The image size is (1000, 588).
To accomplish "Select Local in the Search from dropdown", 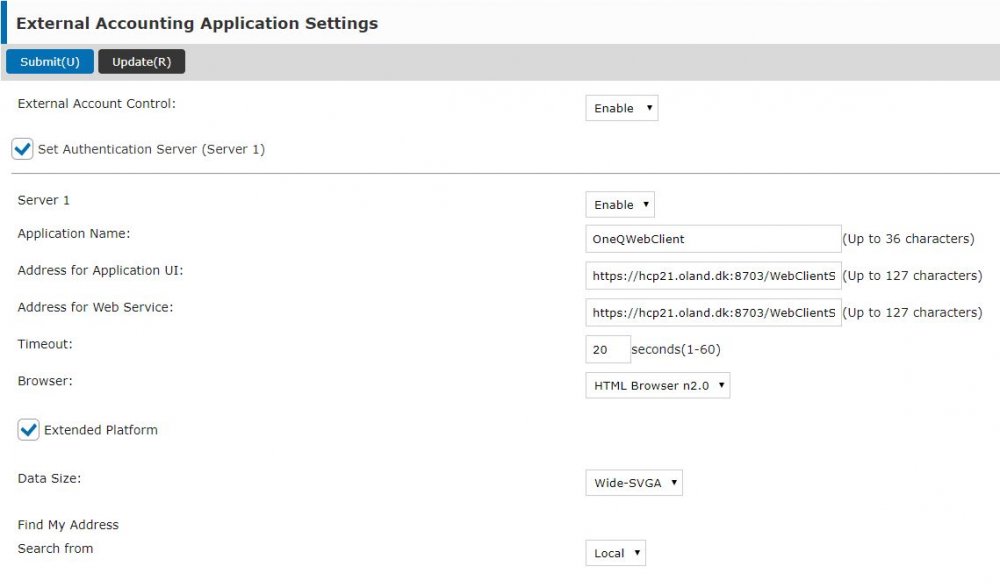I will coord(615,552).
